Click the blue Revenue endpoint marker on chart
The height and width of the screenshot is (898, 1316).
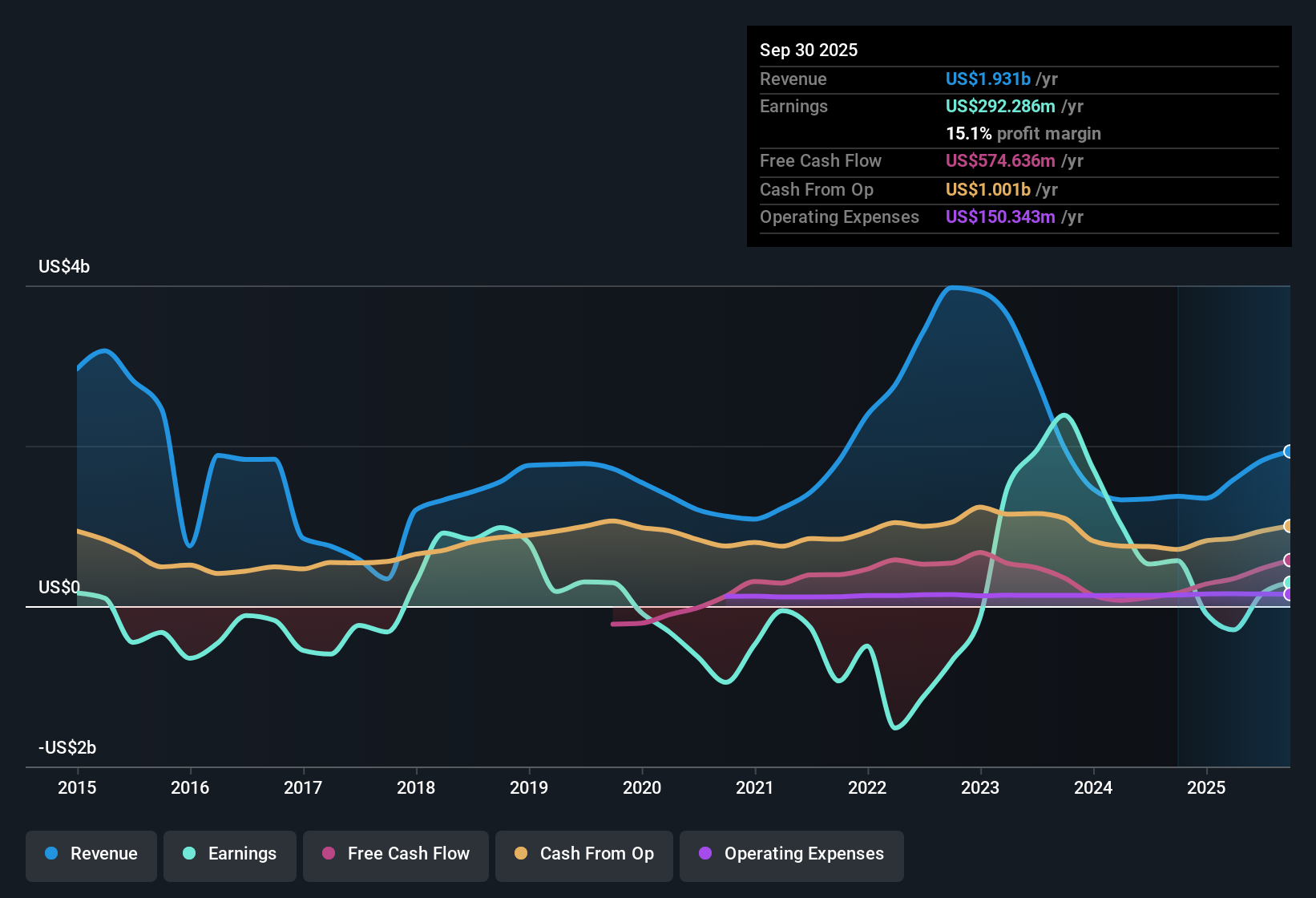coord(1289,451)
